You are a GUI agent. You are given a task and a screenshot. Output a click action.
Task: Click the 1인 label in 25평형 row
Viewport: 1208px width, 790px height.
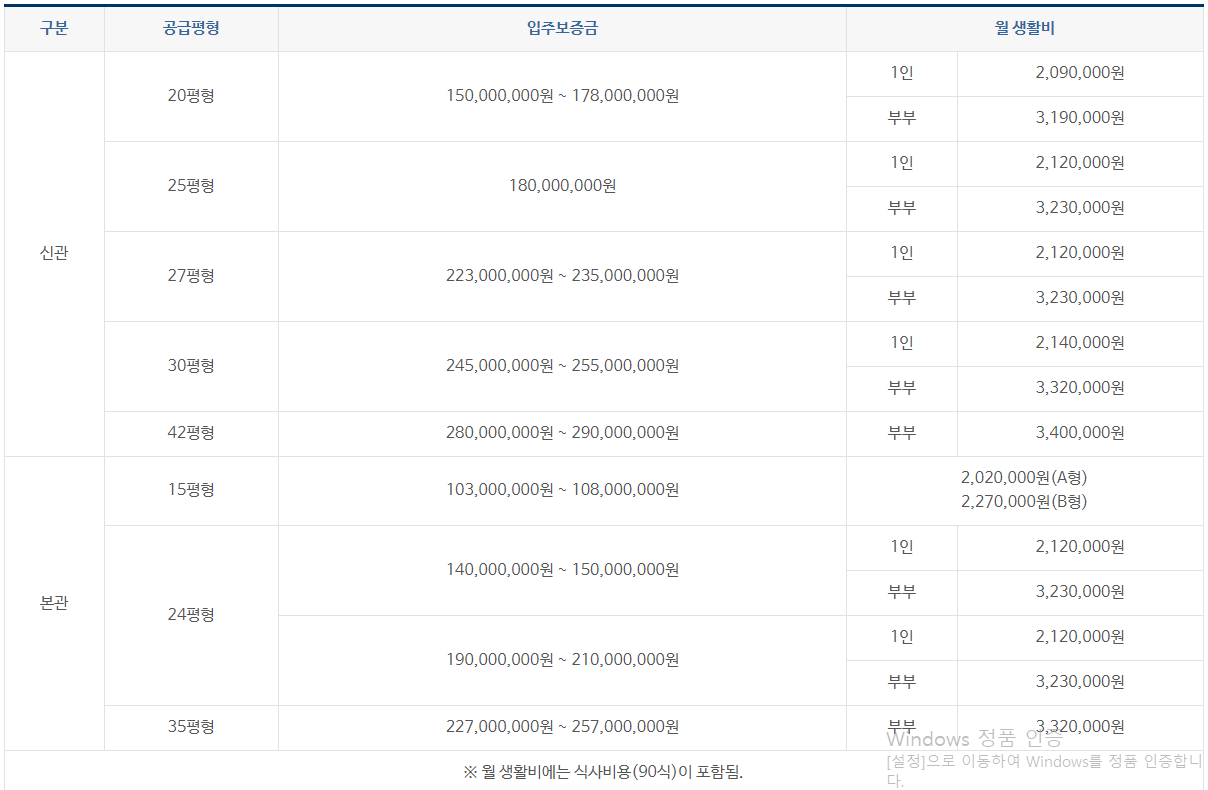tap(902, 163)
